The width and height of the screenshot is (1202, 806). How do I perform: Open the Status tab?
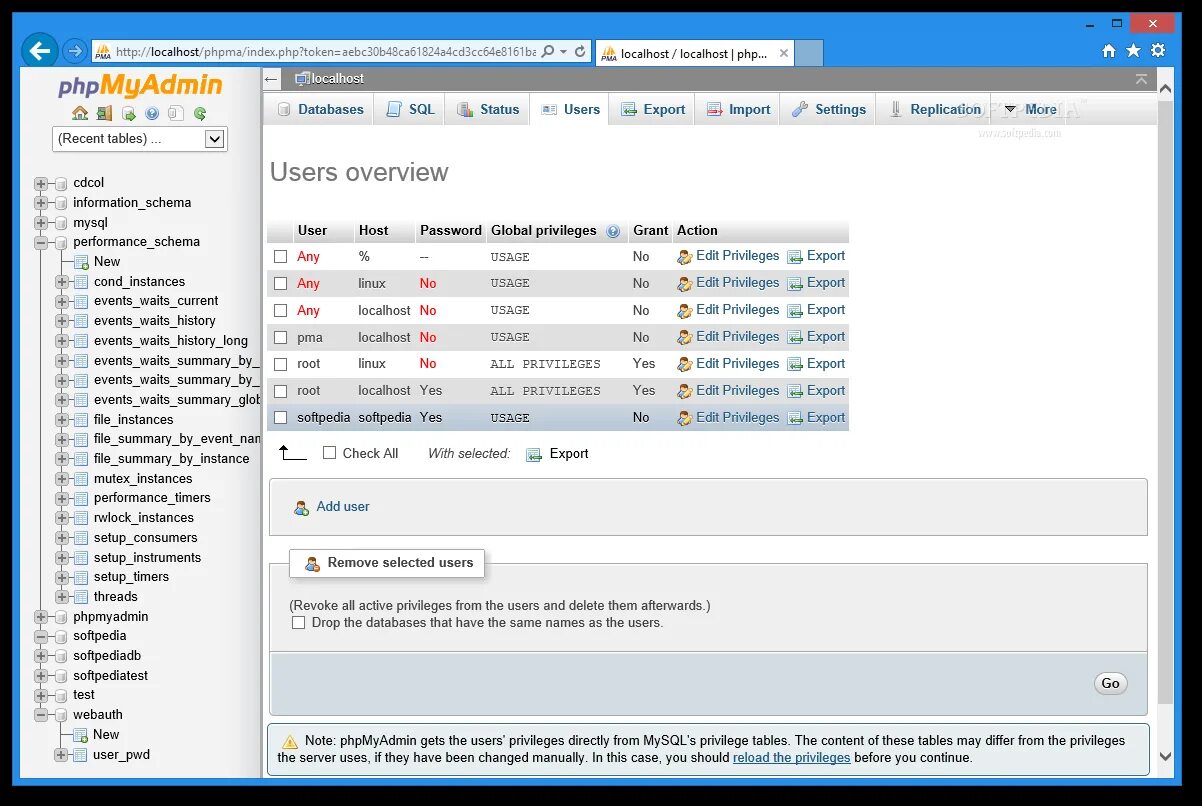pyautogui.click(x=488, y=110)
